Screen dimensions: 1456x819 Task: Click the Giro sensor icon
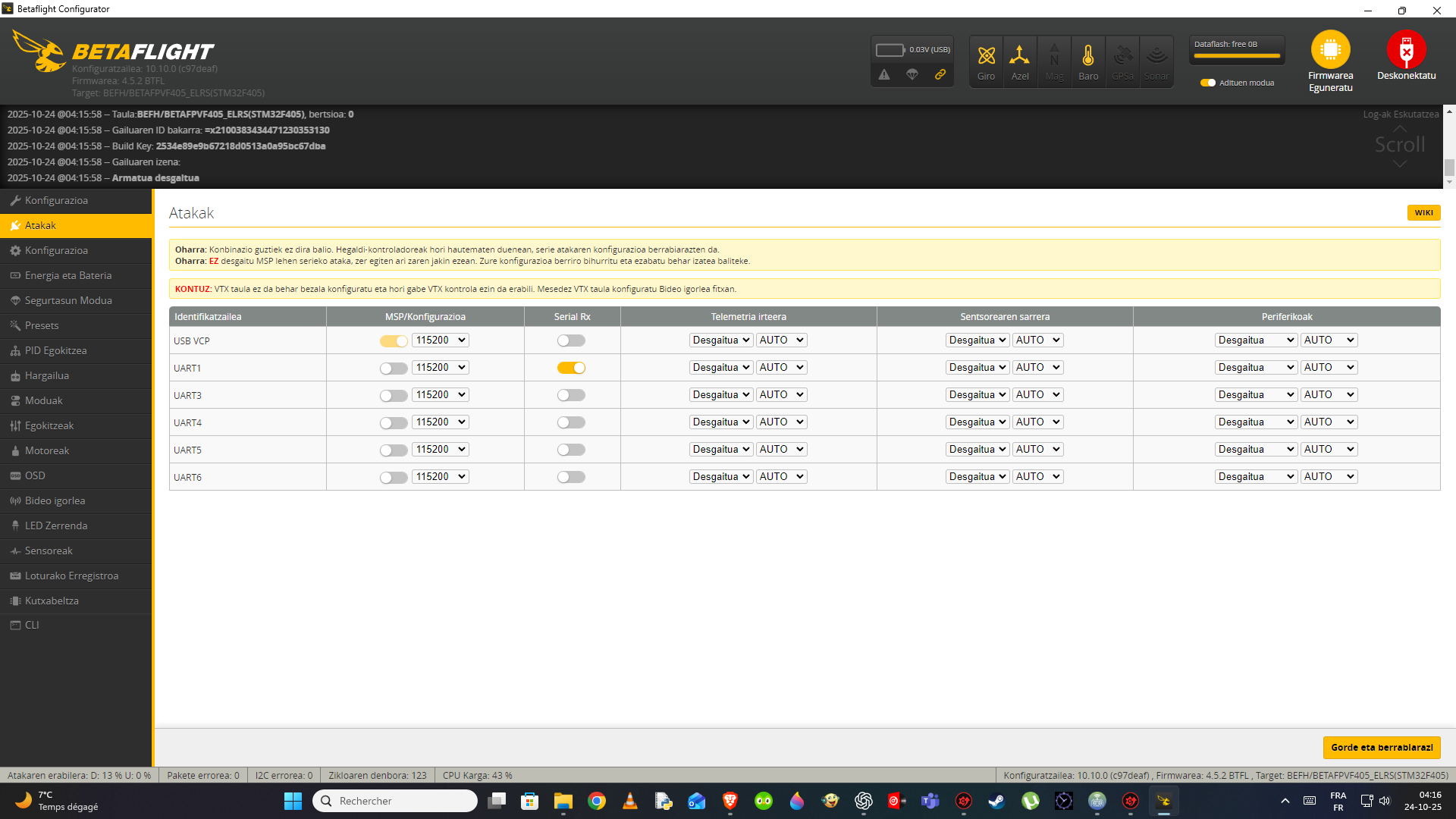986,56
